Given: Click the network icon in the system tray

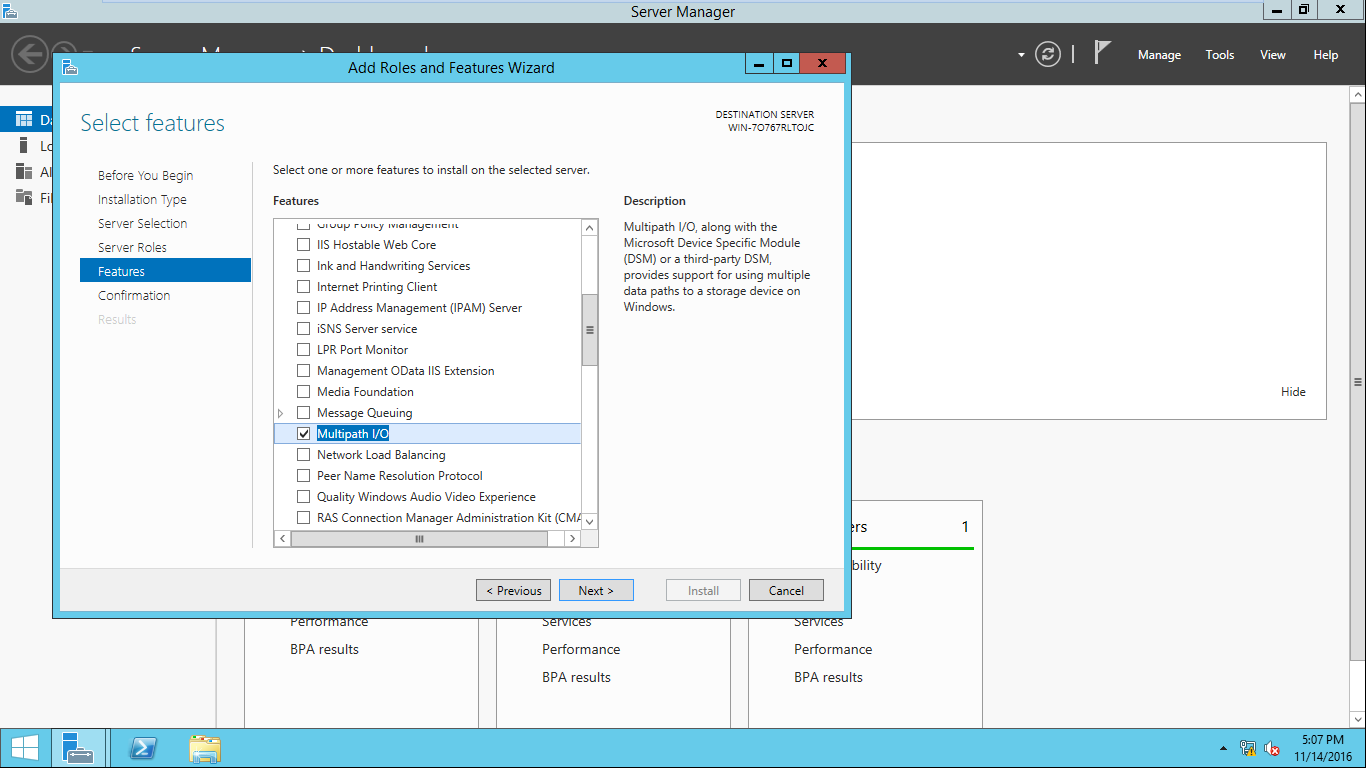Looking at the screenshot, I should [x=1248, y=748].
